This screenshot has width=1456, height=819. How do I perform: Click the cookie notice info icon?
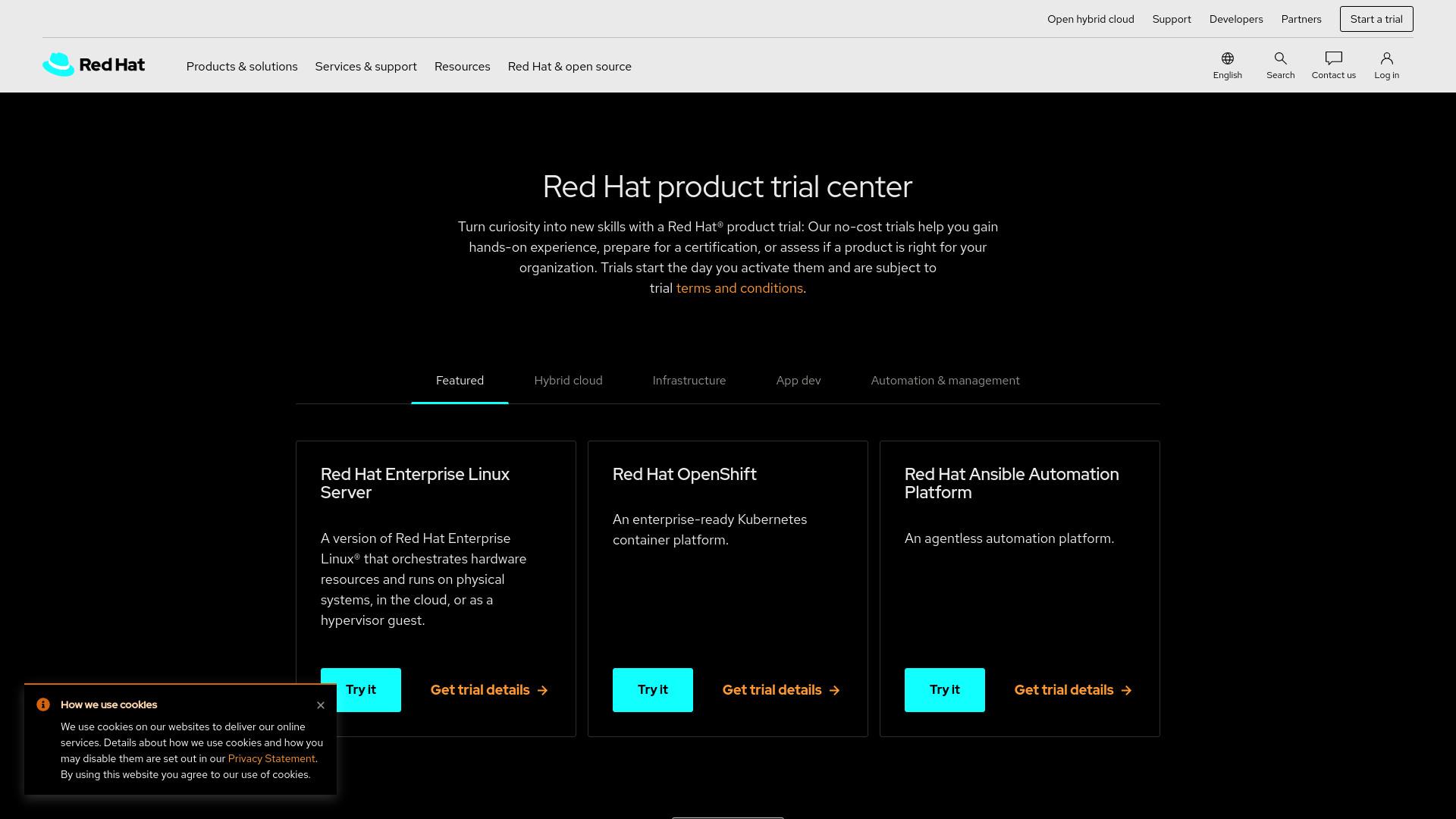coord(43,704)
